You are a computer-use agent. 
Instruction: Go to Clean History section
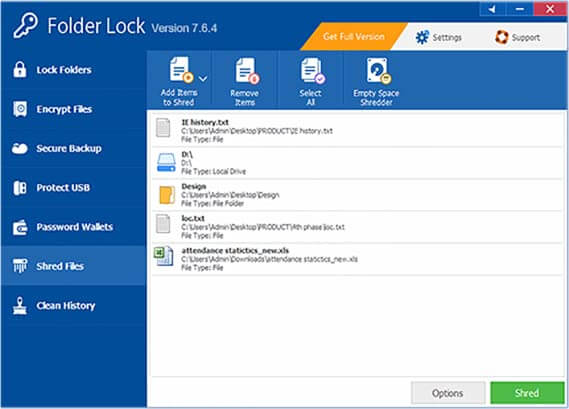click(73, 306)
